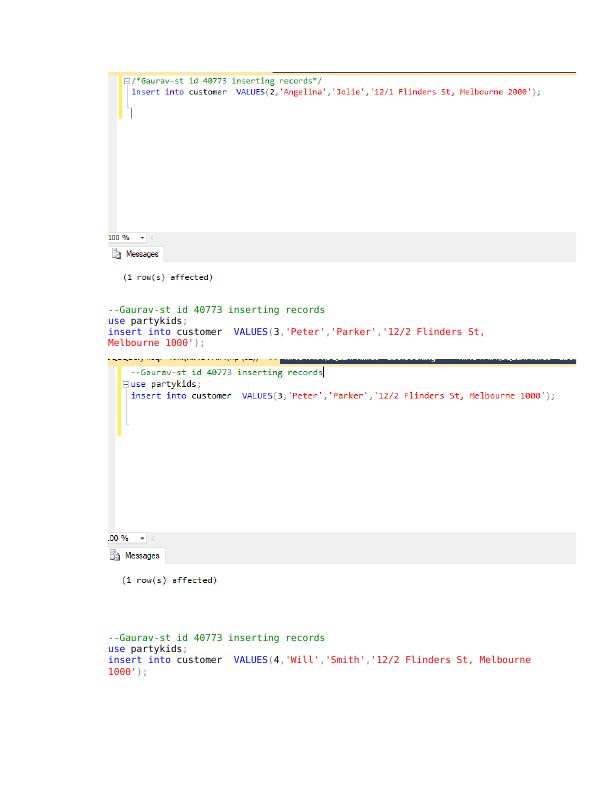Open zoom dropdown in upper query editor

[x=142, y=238]
